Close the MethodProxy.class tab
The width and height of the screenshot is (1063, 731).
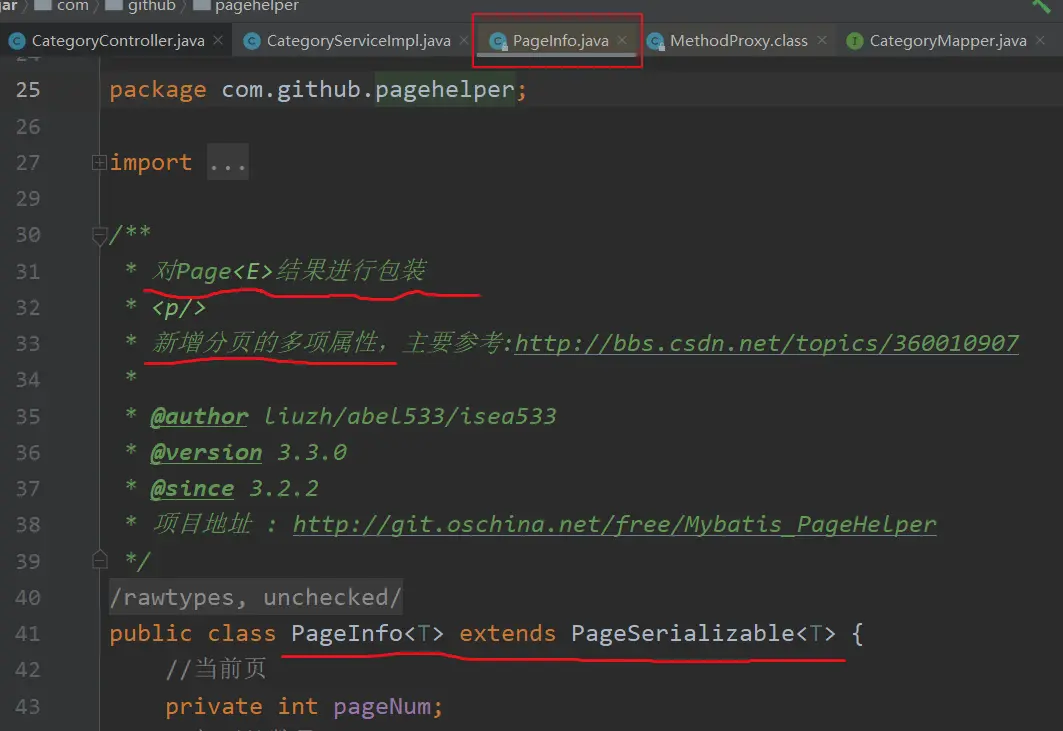click(x=821, y=40)
